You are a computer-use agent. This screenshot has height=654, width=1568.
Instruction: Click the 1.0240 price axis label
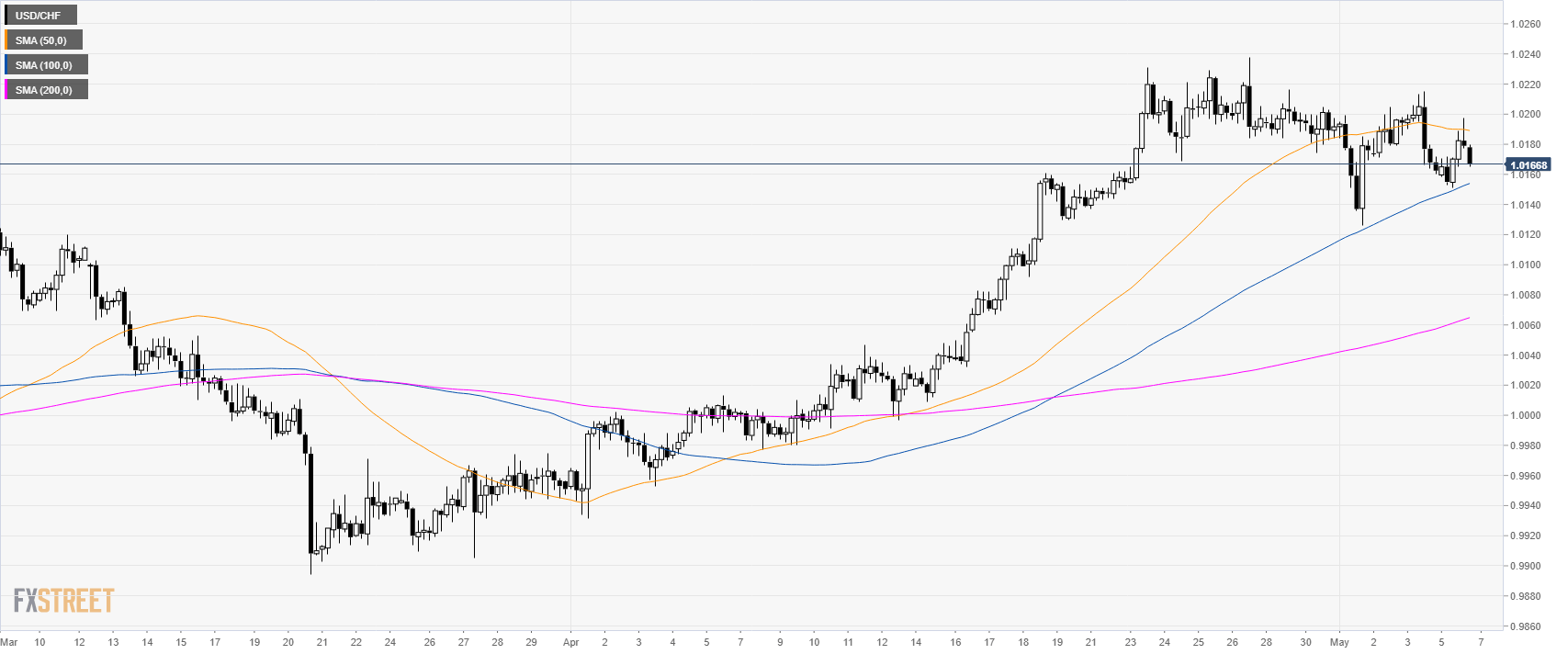coord(1525,55)
